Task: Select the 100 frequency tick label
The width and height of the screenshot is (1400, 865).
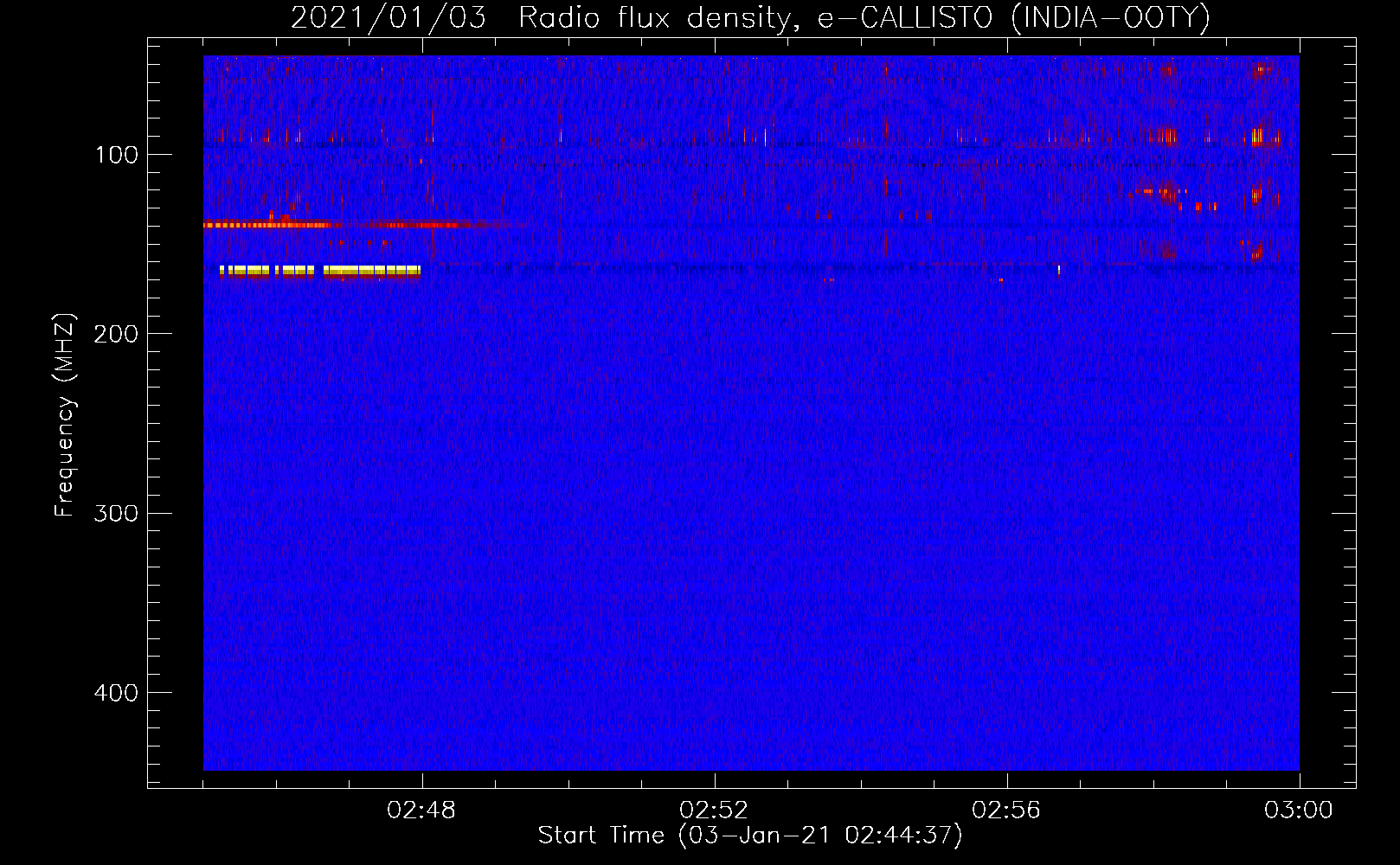Action: [x=116, y=156]
